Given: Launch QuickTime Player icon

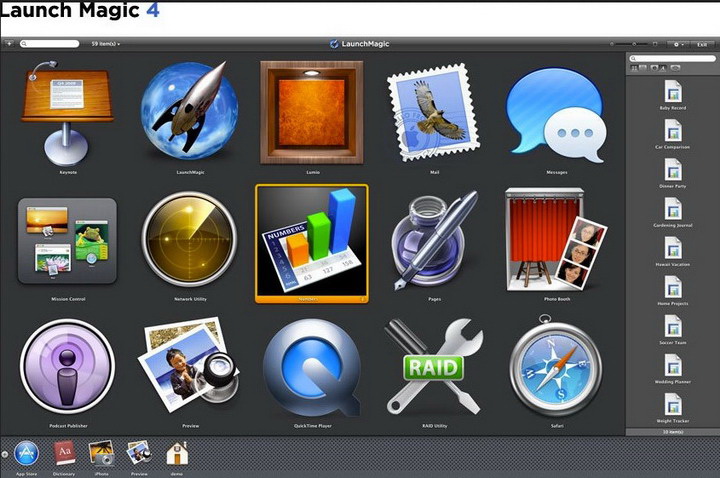Looking at the screenshot, I should [312, 367].
